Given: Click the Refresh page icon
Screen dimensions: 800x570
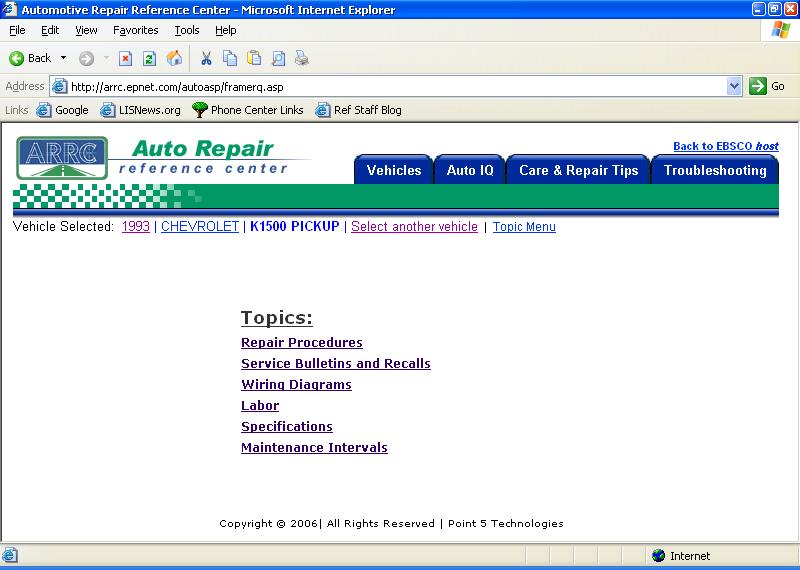Looking at the screenshot, I should (149, 59).
